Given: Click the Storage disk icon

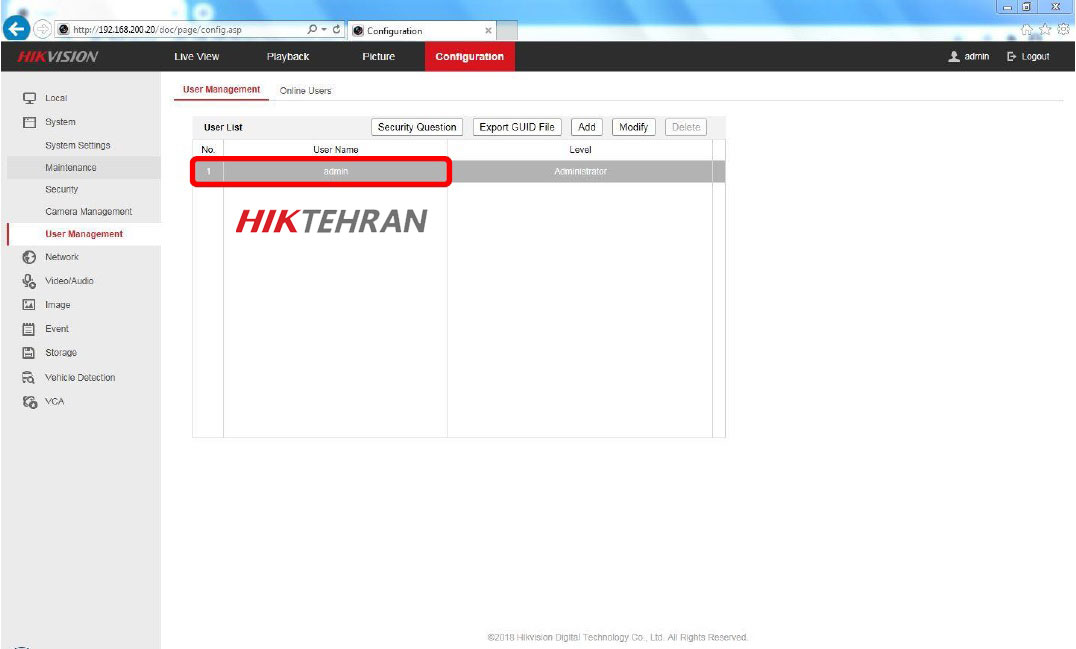Looking at the screenshot, I should tap(29, 353).
